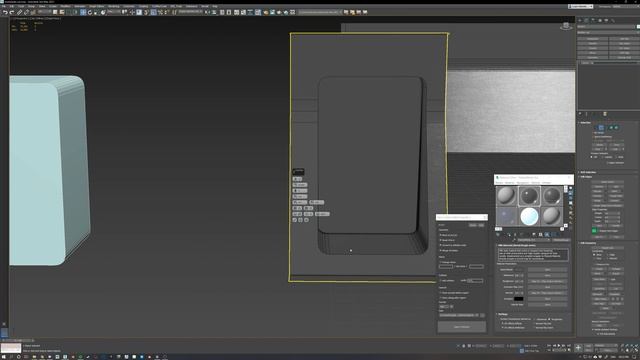Select the first gray material sample slot
This screenshot has height=360, width=640.
[x=506, y=195]
